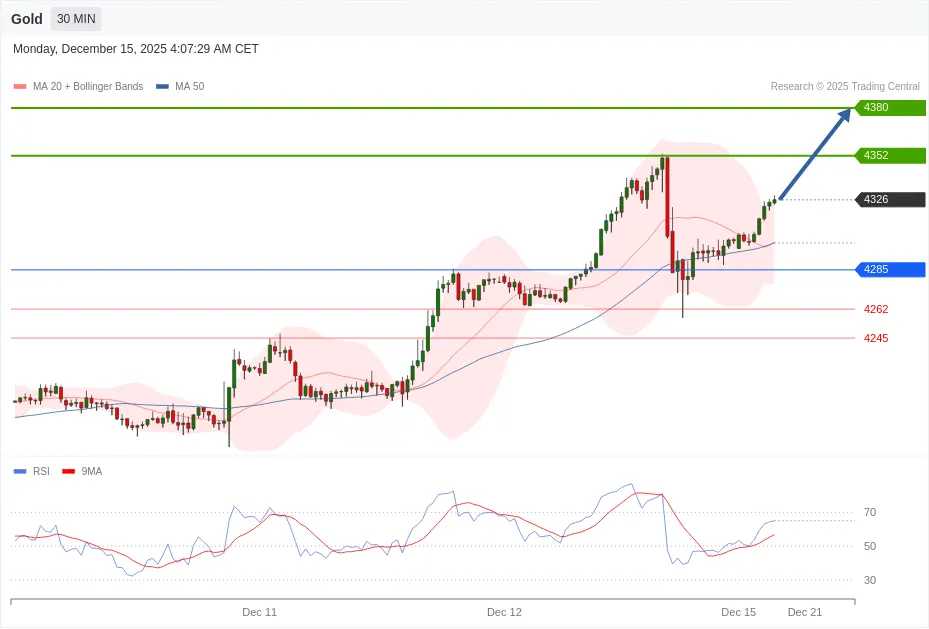Click the red 4262 support label
The height and width of the screenshot is (629, 929).
tap(876, 309)
